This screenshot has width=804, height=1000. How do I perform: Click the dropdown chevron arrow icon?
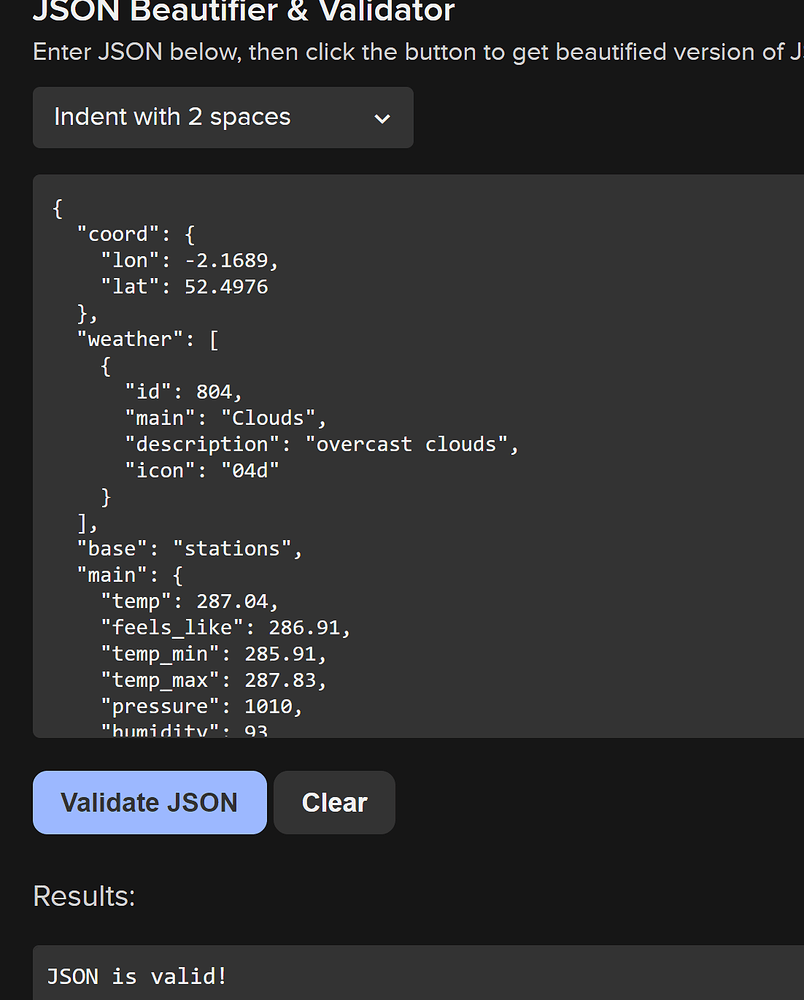[382, 117]
